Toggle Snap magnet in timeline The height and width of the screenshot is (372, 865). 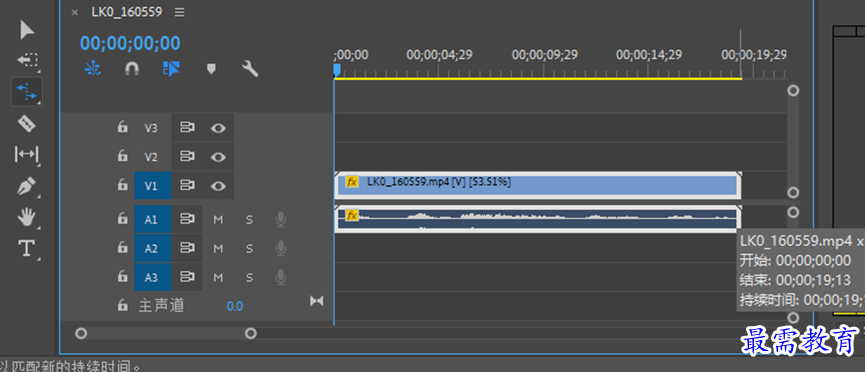131,69
